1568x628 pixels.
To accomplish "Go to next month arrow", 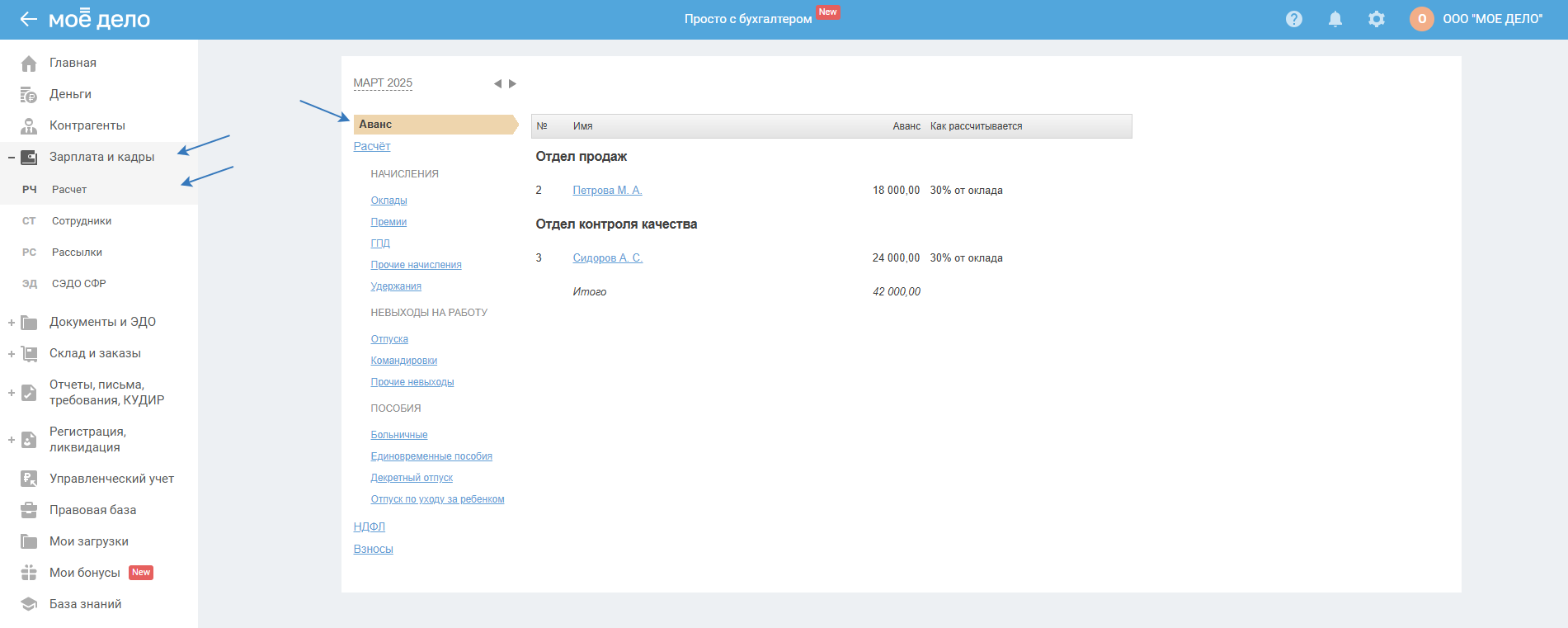I will click(512, 83).
